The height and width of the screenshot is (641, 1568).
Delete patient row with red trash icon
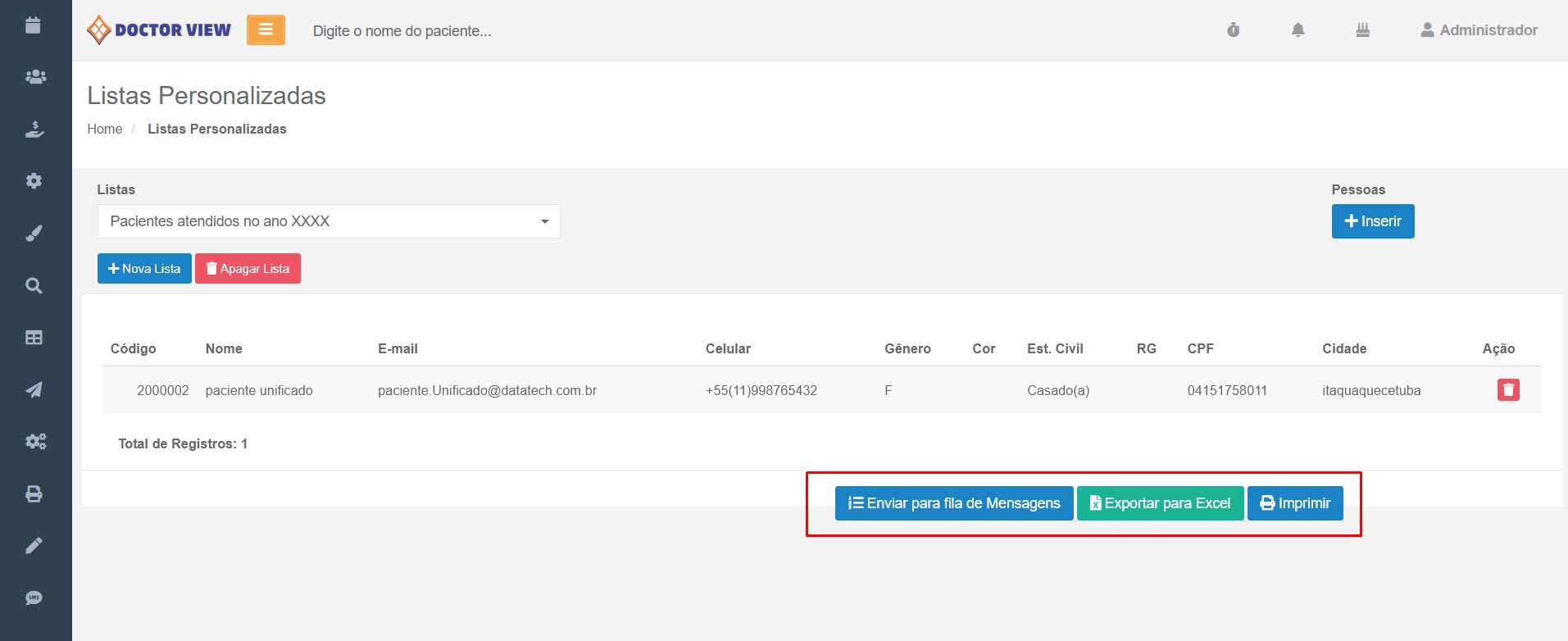tap(1507, 390)
